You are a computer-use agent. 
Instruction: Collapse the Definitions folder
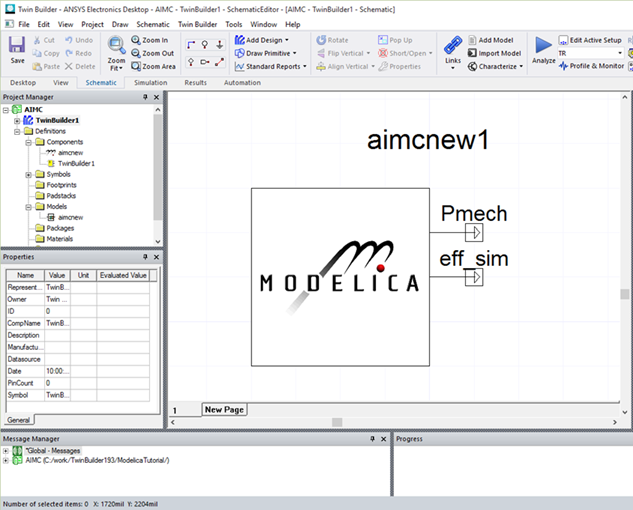click(17, 132)
